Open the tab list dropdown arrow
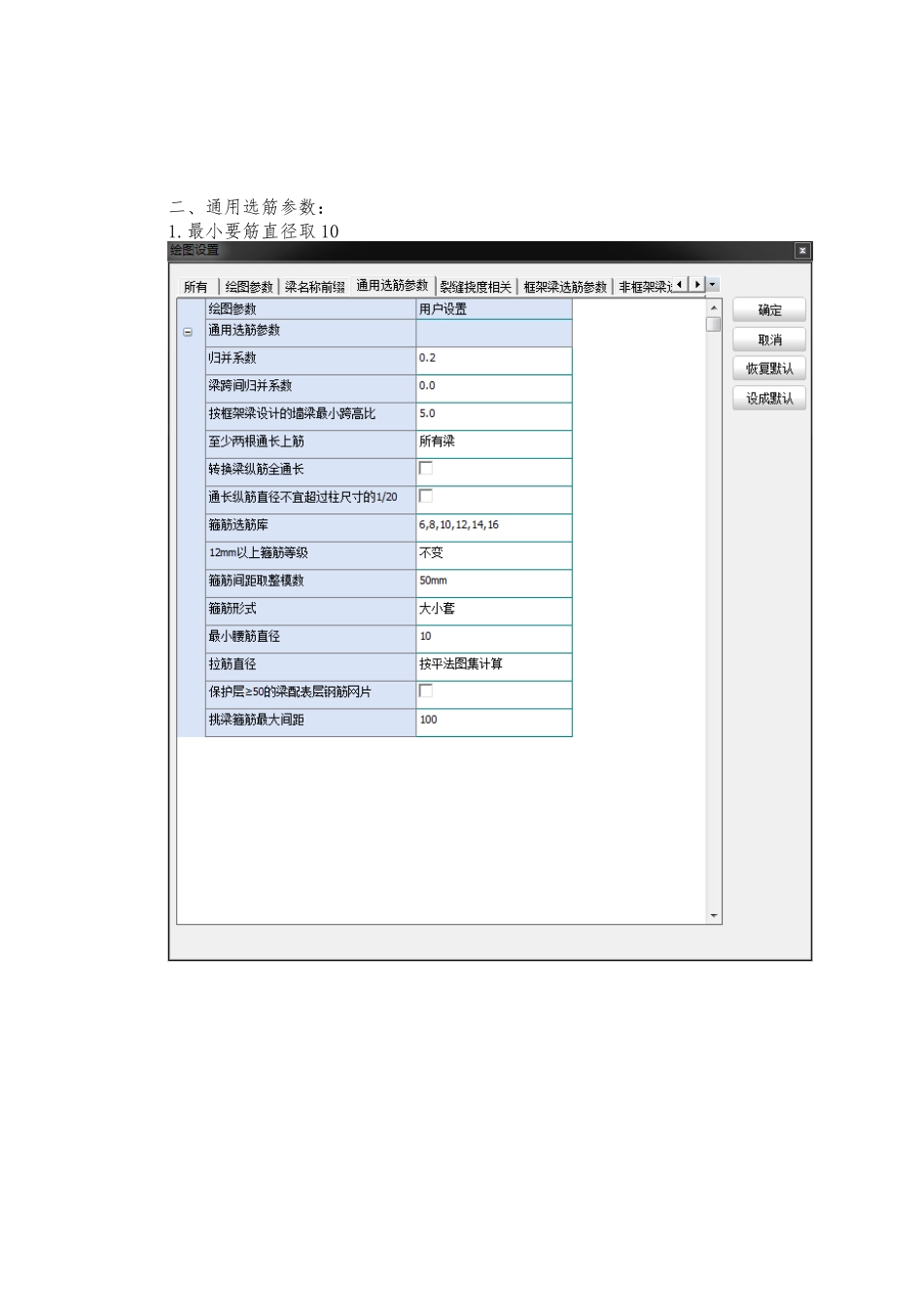The width and height of the screenshot is (924, 1307). pyautogui.click(x=713, y=284)
